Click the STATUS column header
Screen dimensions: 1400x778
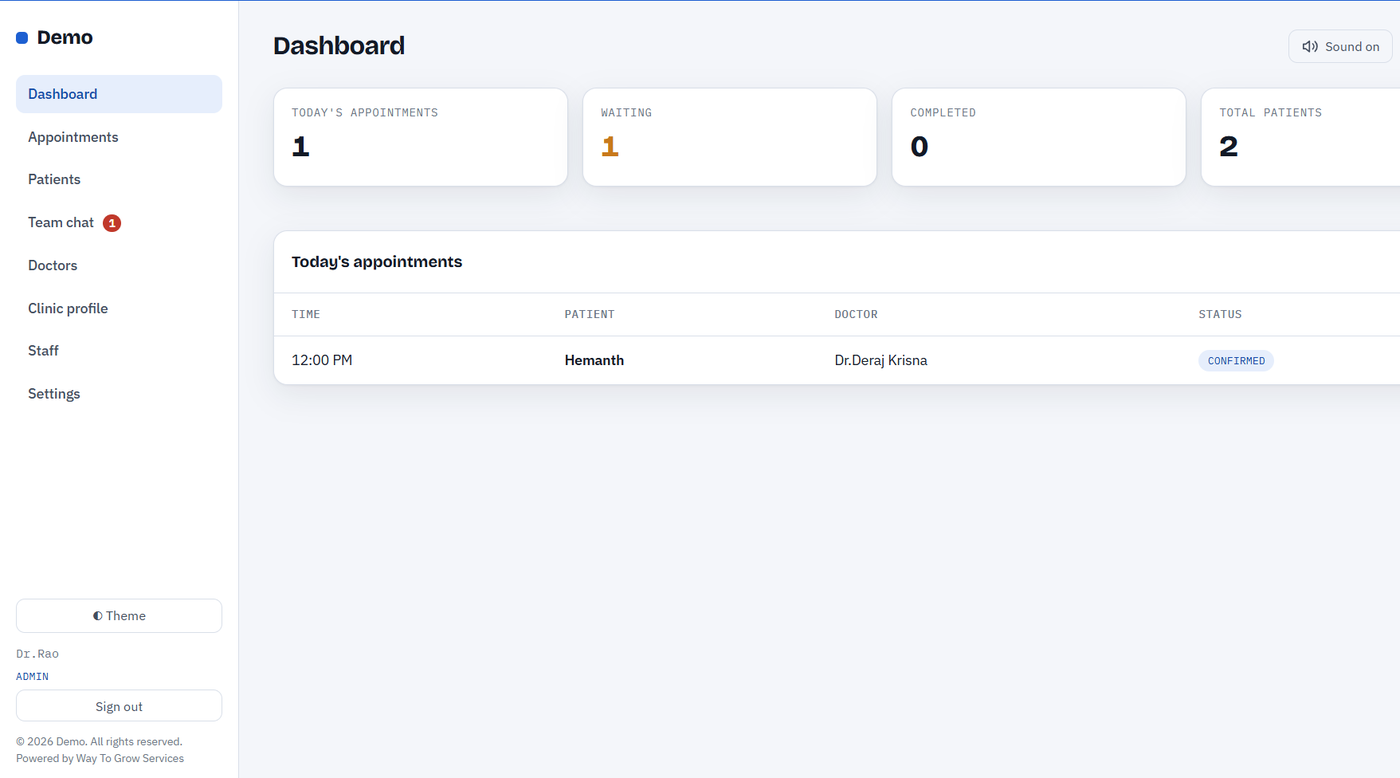point(1220,314)
